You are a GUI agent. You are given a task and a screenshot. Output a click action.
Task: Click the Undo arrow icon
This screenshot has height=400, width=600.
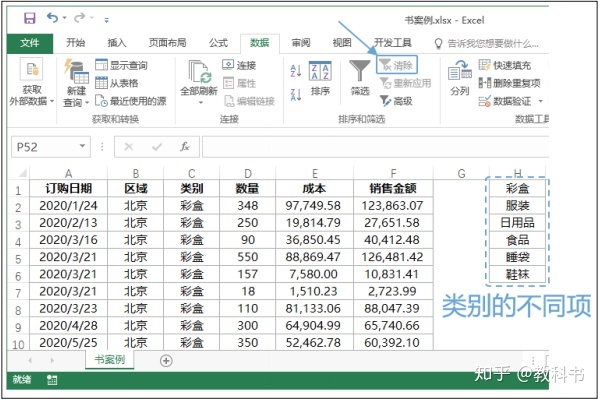pyautogui.click(x=52, y=18)
